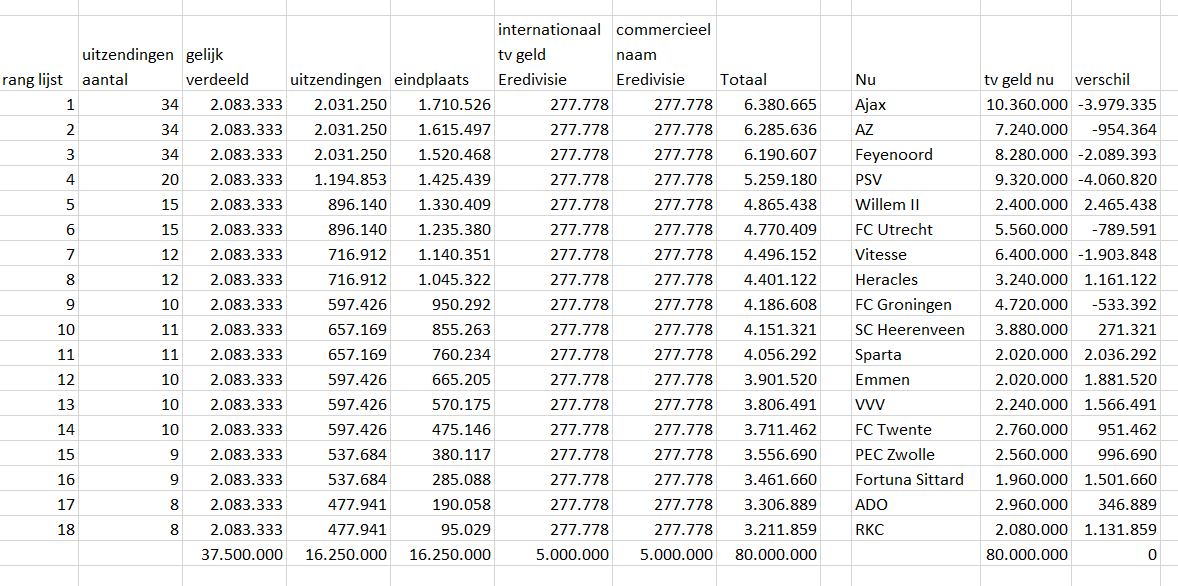Select the "tv geld nu" header cell
The height and width of the screenshot is (586, 1178).
pos(1025,54)
